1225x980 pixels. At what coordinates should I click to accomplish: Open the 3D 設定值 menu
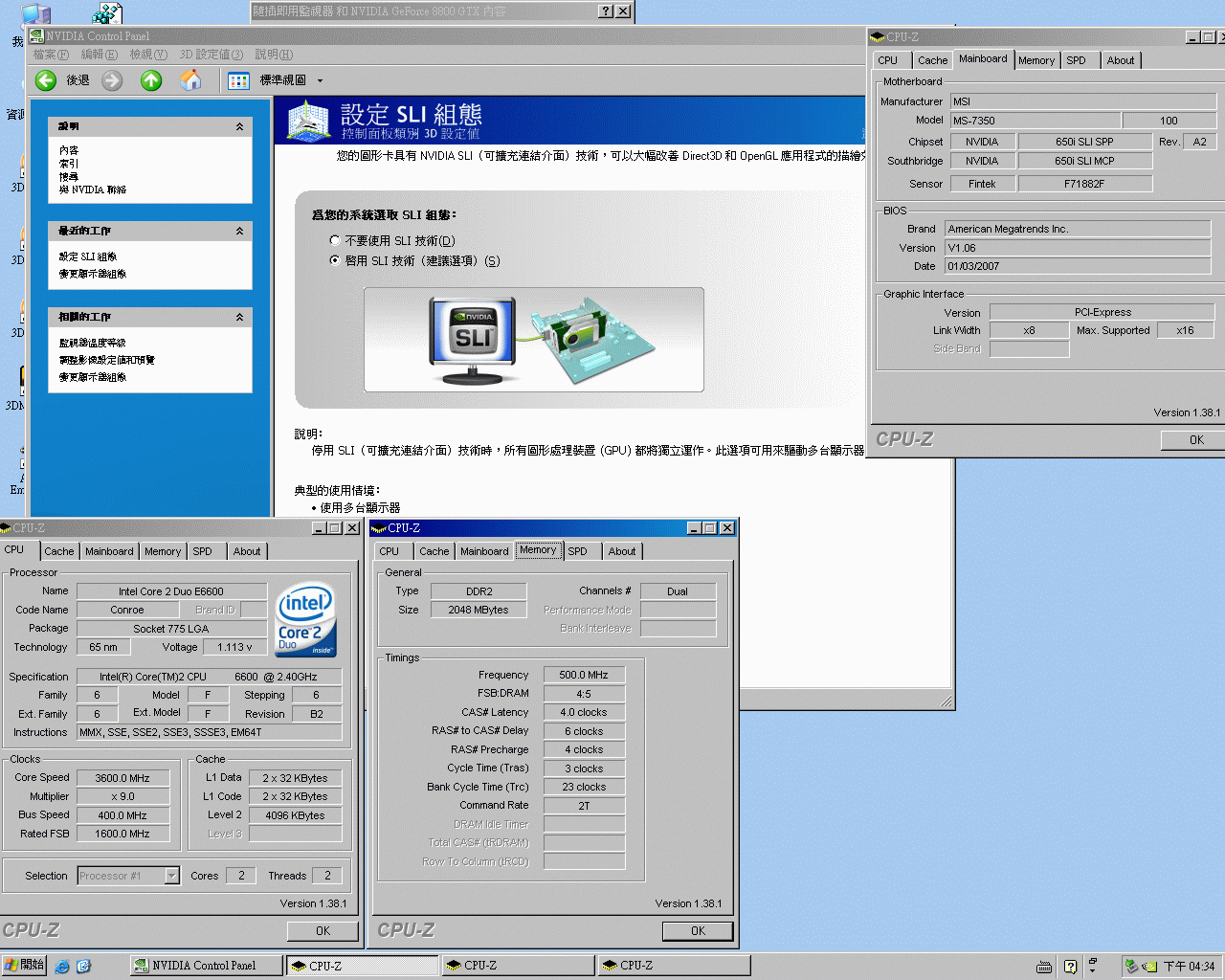[212, 55]
